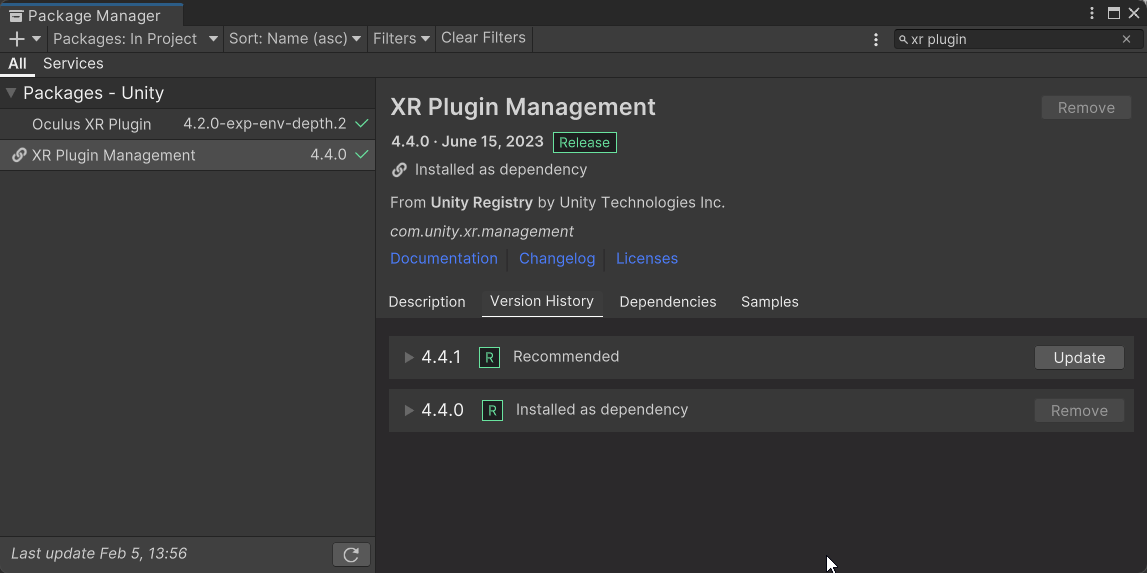Open the Sort: Name (asc) dropdown
The image size is (1147, 573).
click(295, 39)
